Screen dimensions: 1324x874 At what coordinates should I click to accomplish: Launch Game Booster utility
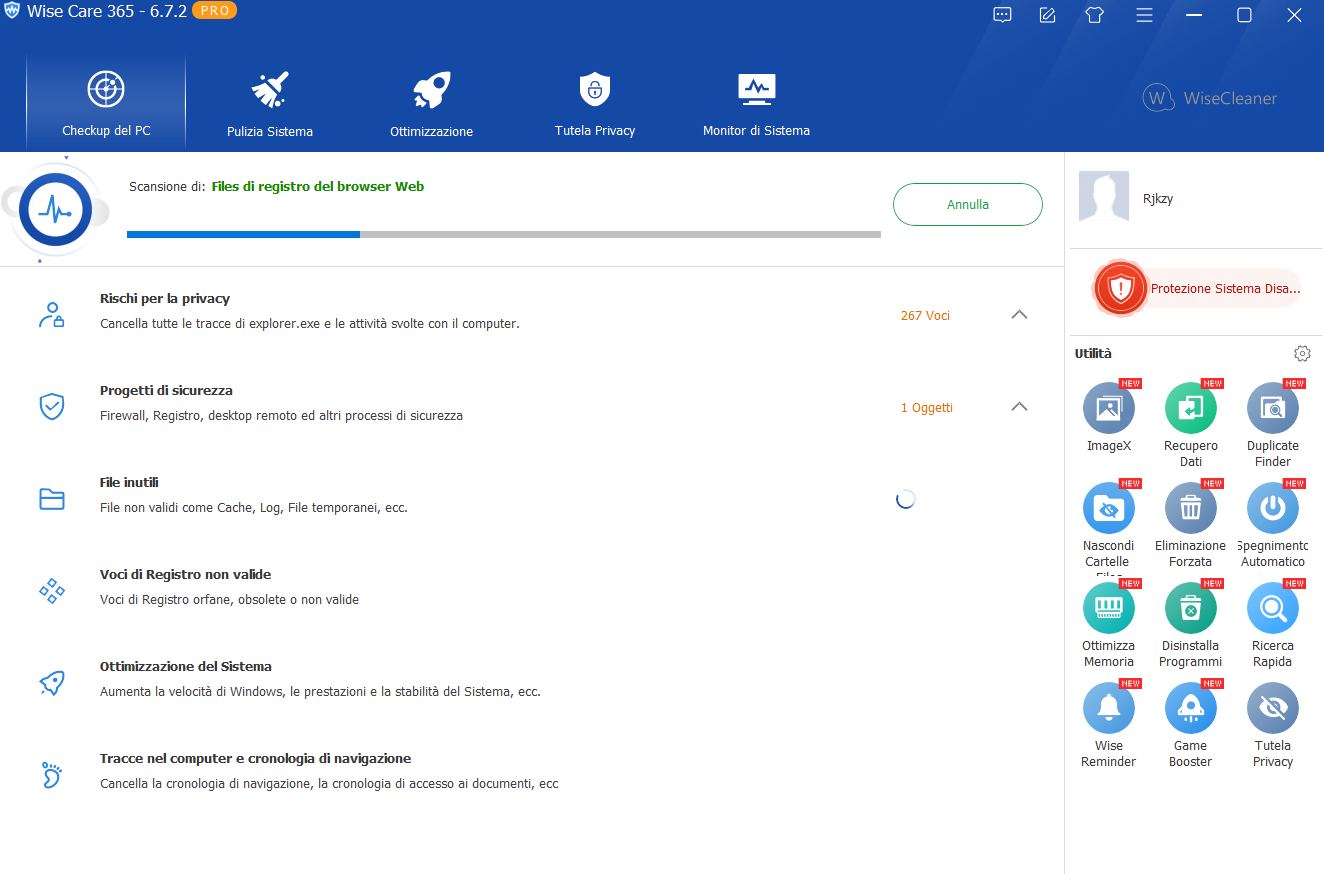tap(1191, 708)
